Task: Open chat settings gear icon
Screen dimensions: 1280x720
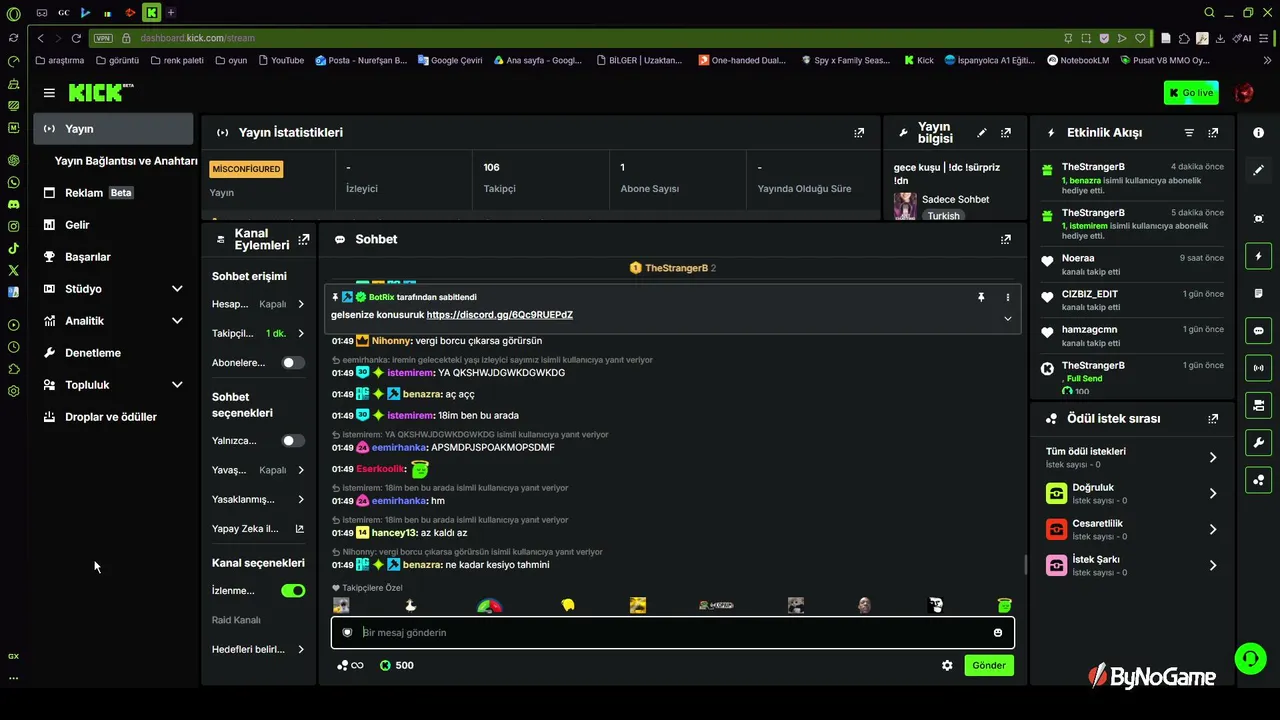Action: click(x=947, y=665)
